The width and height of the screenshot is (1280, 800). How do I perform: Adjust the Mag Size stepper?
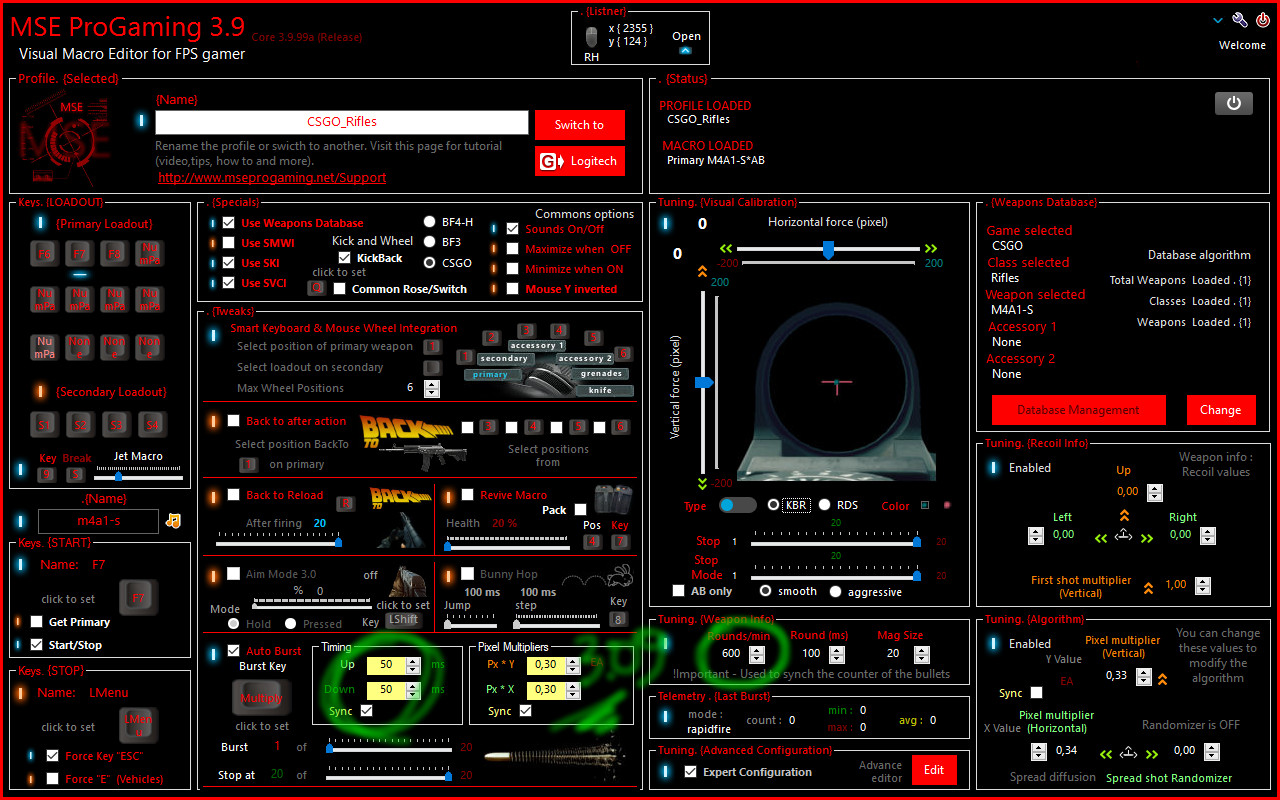tap(922, 653)
